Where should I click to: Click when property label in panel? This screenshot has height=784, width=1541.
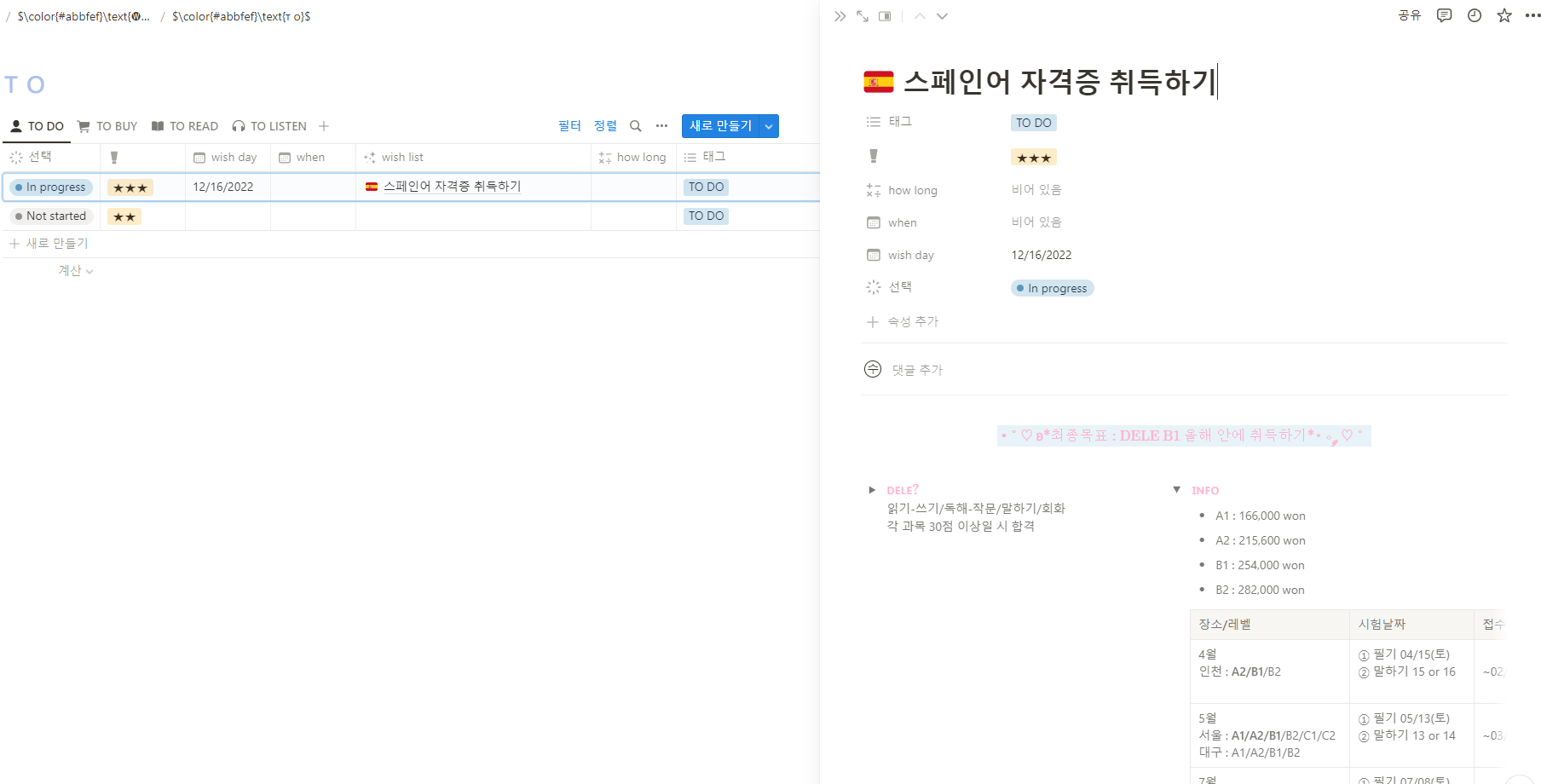click(x=902, y=222)
